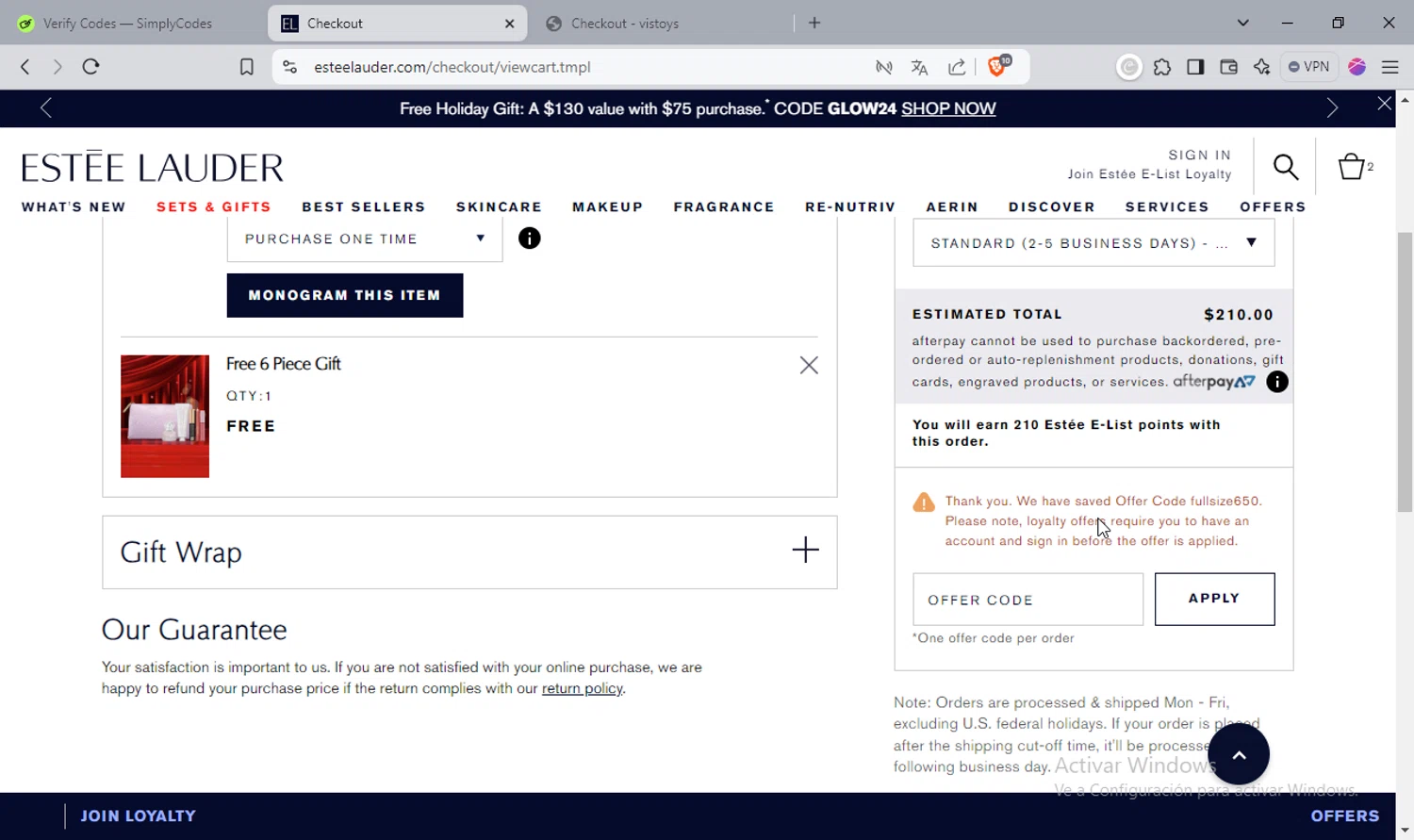Expand the Gift Wrap section plus
Image resolution: width=1414 pixels, height=840 pixels.
pos(805,550)
